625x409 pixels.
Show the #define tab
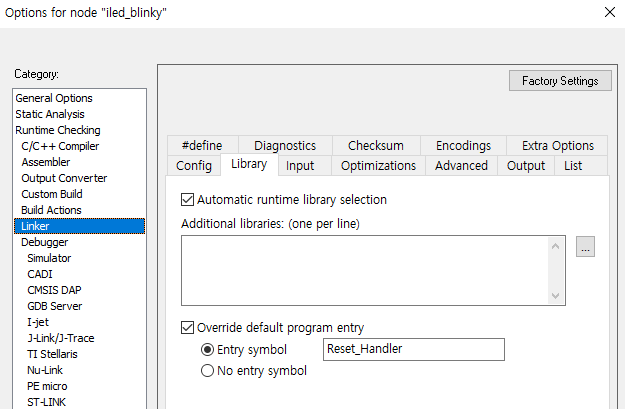tap(202, 146)
